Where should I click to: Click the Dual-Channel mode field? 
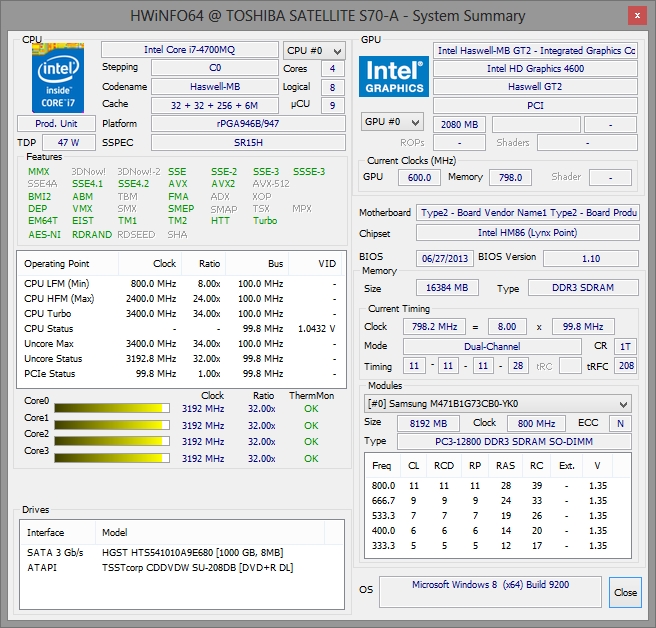click(x=492, y=346)
